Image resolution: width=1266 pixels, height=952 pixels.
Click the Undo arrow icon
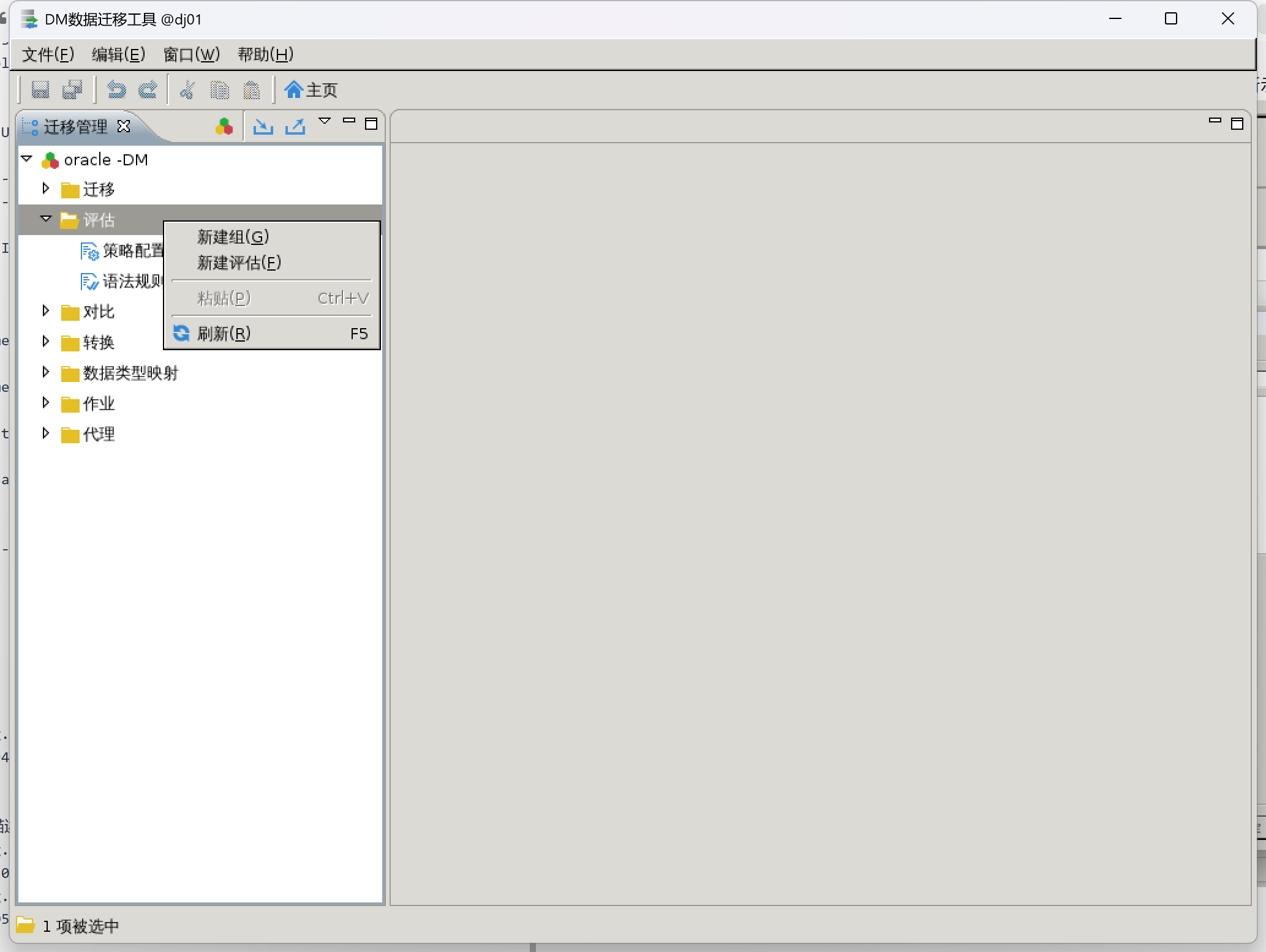(x=116, y=90)
